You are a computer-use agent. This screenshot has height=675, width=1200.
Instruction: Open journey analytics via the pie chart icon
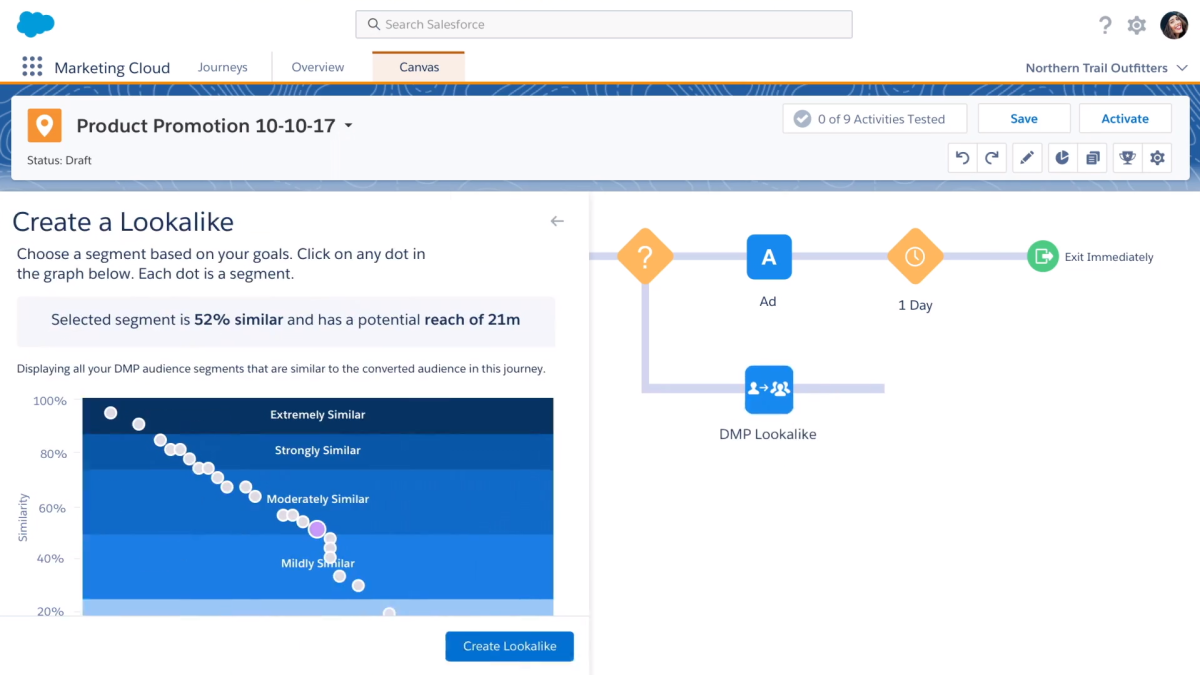click(1062, 157)
